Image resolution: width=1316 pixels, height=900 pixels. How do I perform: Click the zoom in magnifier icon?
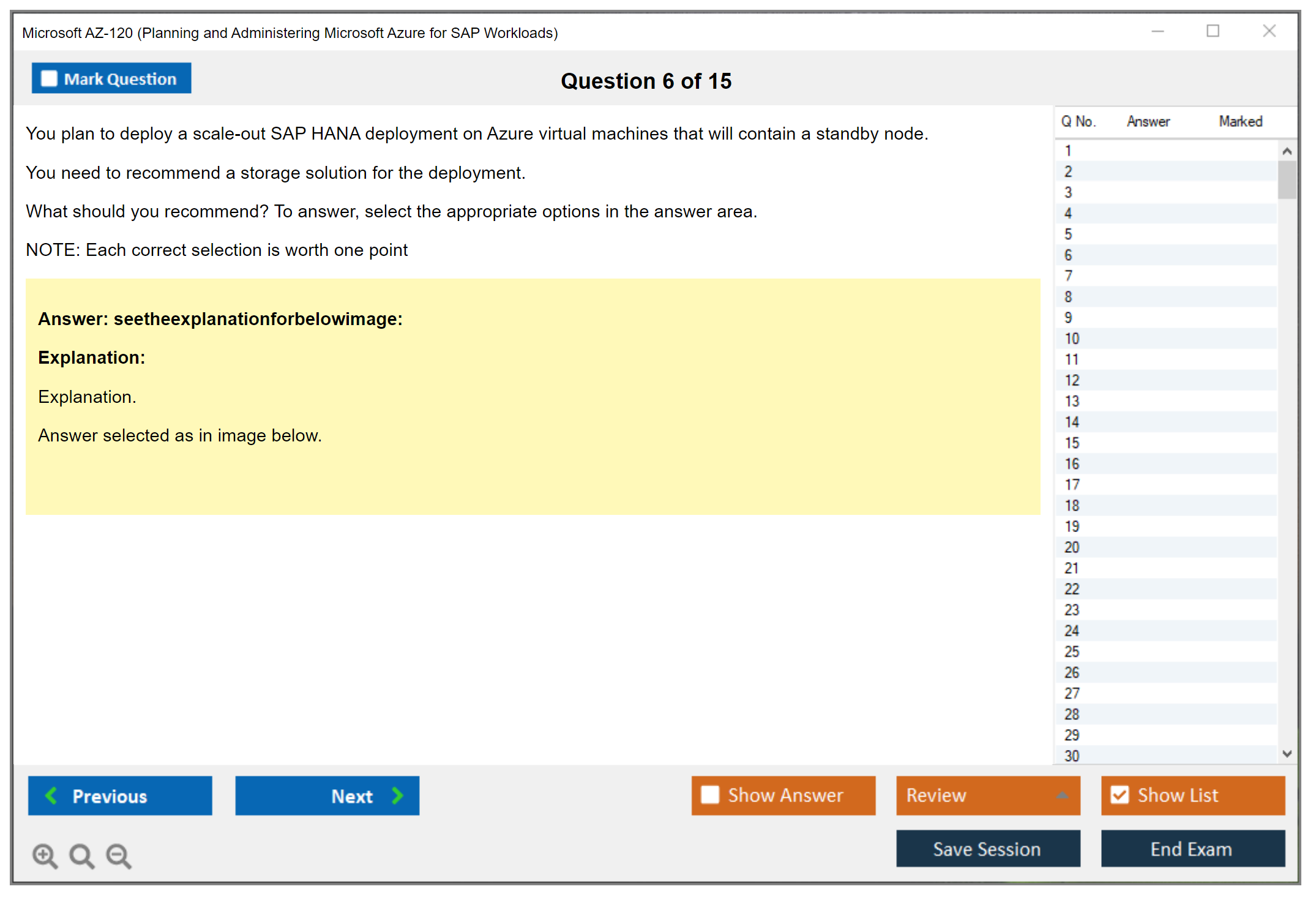(45, 855)
